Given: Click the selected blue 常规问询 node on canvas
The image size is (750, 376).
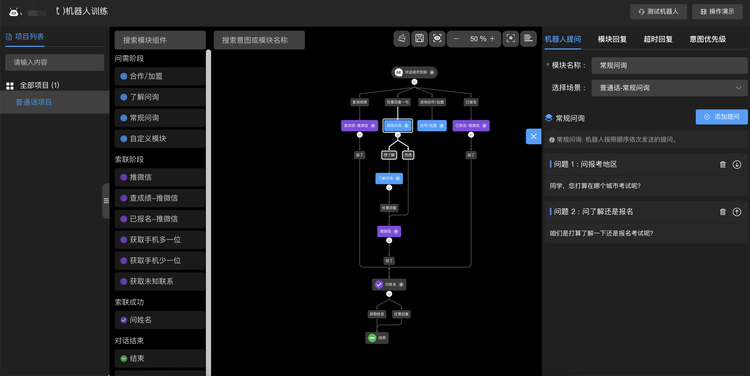Looking at the screenshot, I should point(397,126).
